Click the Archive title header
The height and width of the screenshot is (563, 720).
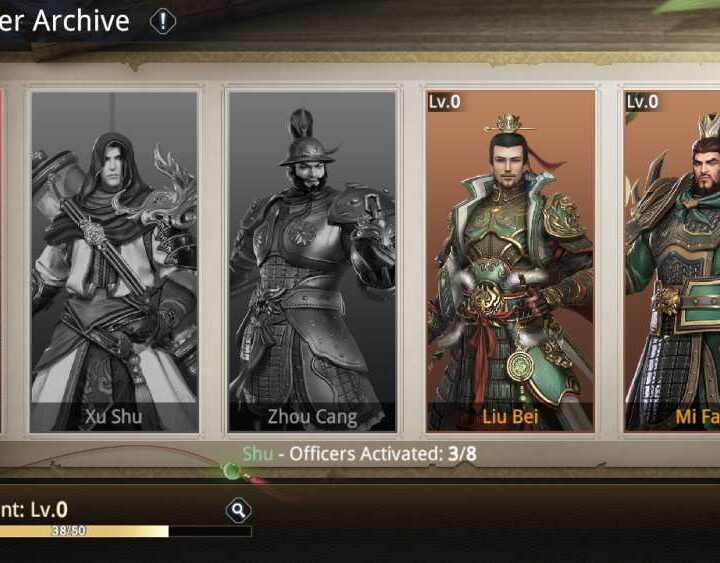tap(65, 21)
